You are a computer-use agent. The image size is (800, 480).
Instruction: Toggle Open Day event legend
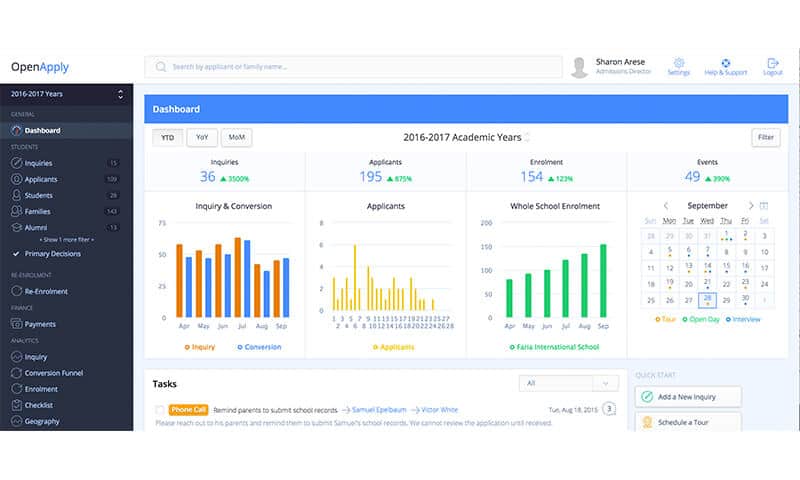(x=701, y=319)
